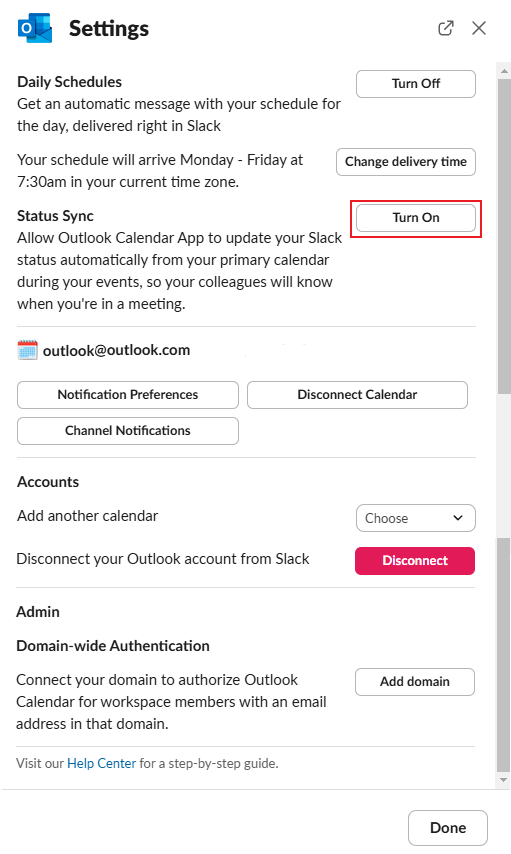Click Add domain button
511x854 pixels.
[415, 682]
